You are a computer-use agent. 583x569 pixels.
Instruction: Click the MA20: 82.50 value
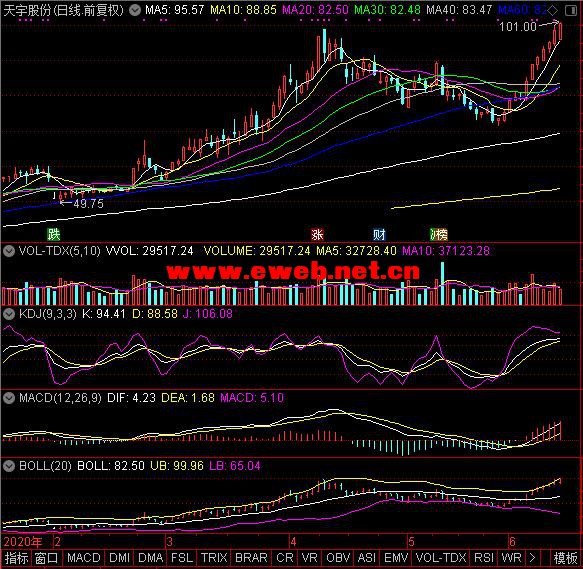[315, 10]
